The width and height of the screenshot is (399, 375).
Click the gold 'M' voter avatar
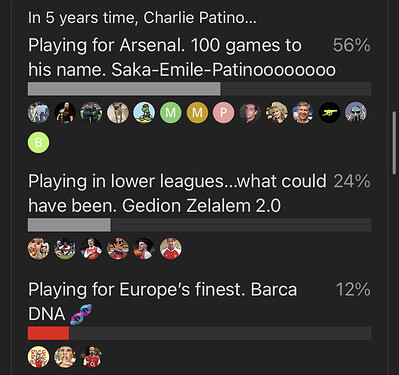pyautogui.click(x=197, y=113)
